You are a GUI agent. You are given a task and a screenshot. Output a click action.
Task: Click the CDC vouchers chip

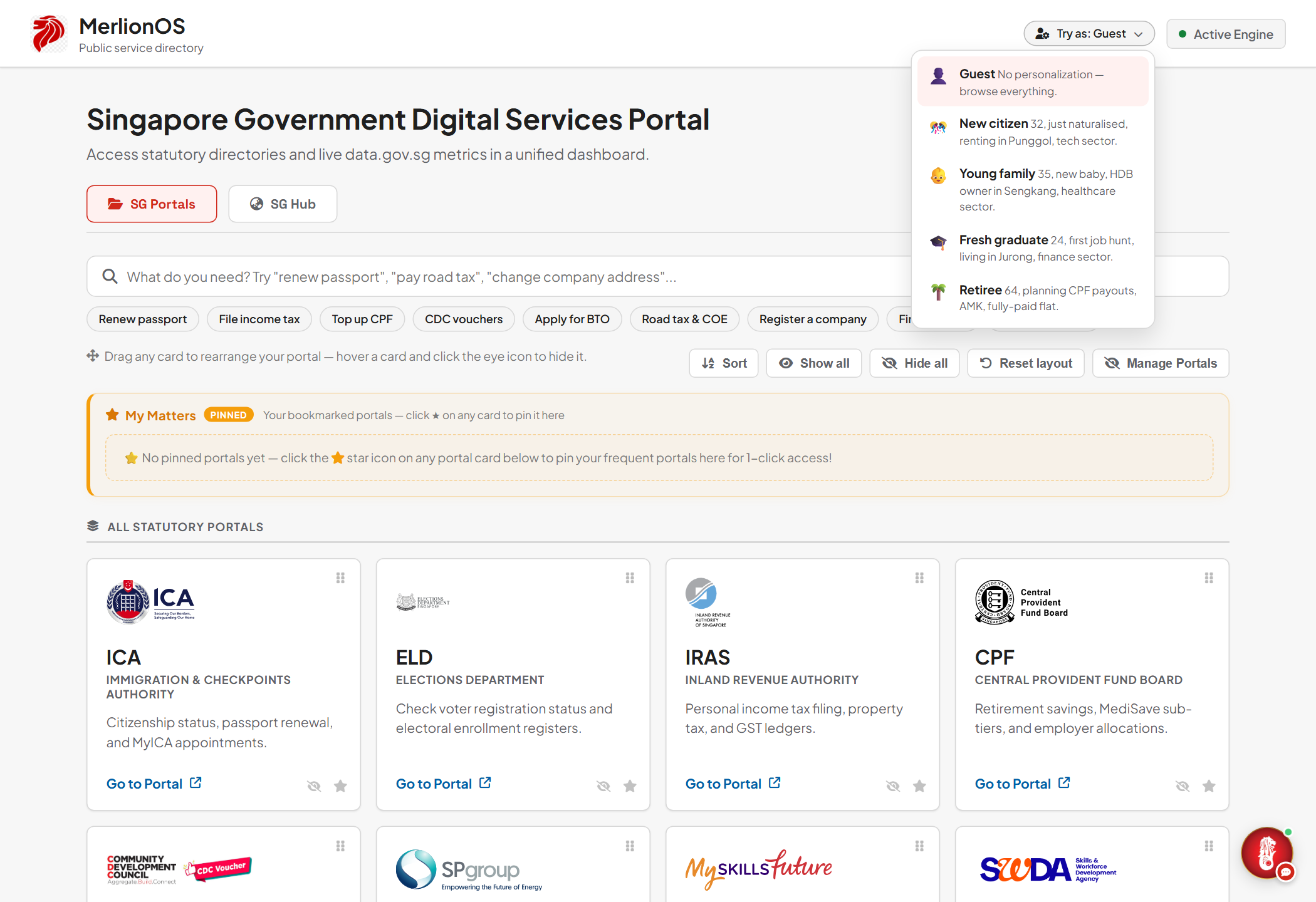point(464,319)
